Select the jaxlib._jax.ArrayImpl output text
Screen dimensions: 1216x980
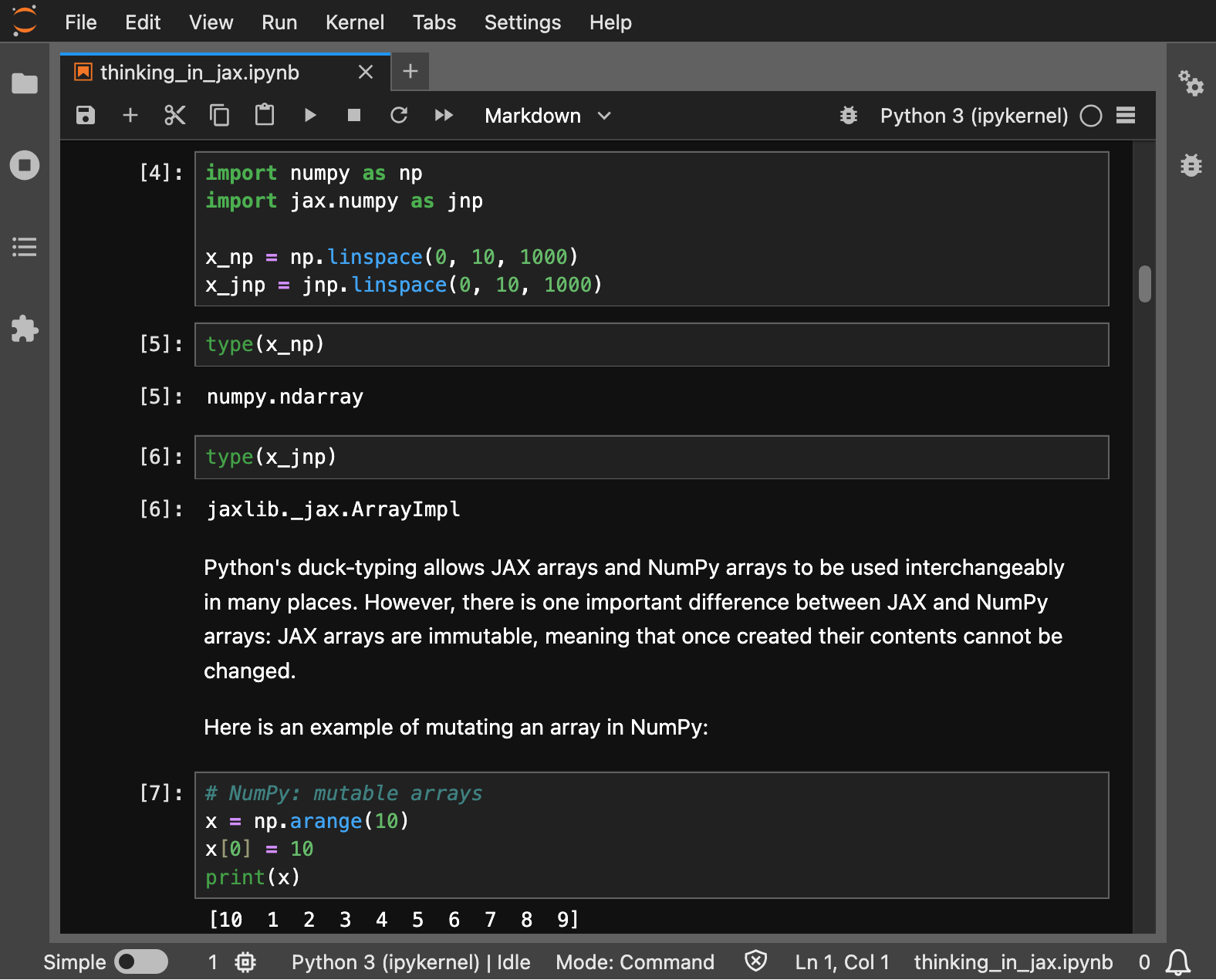[x=333, y=509]
